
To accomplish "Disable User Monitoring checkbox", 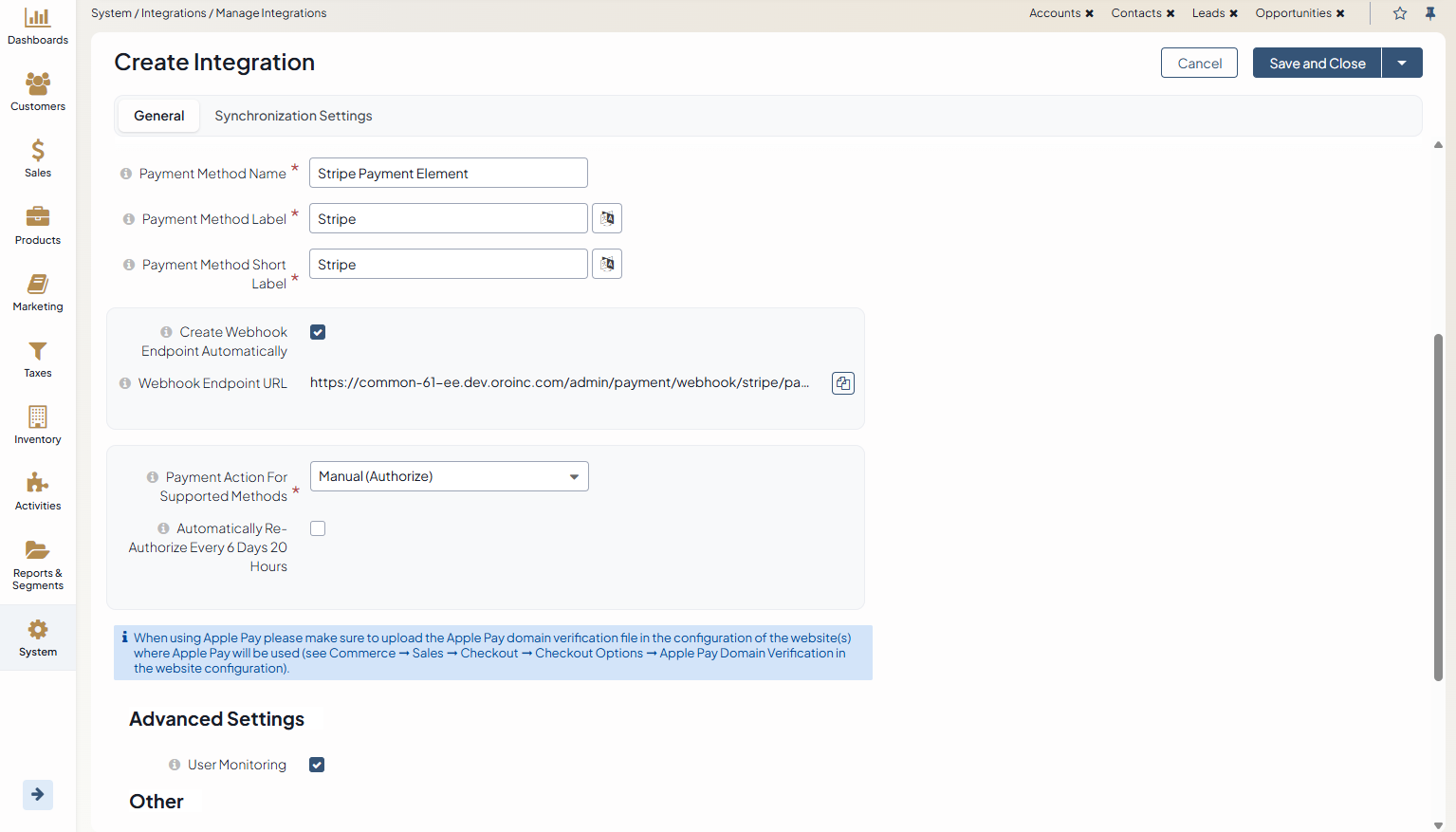I will (317, 765).
